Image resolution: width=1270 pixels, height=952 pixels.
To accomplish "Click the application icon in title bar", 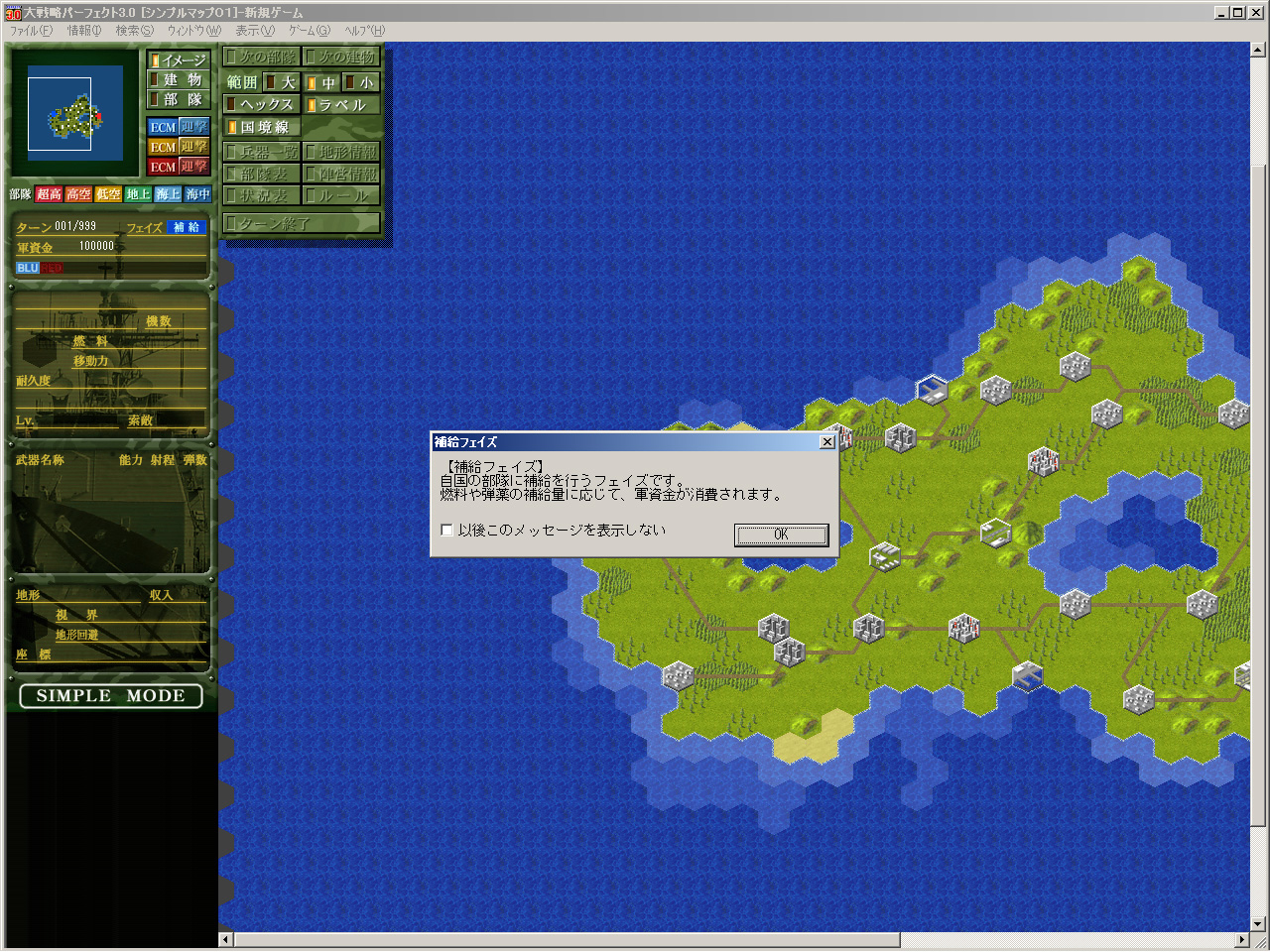I will pyautogui.click(x=12, y=12).
